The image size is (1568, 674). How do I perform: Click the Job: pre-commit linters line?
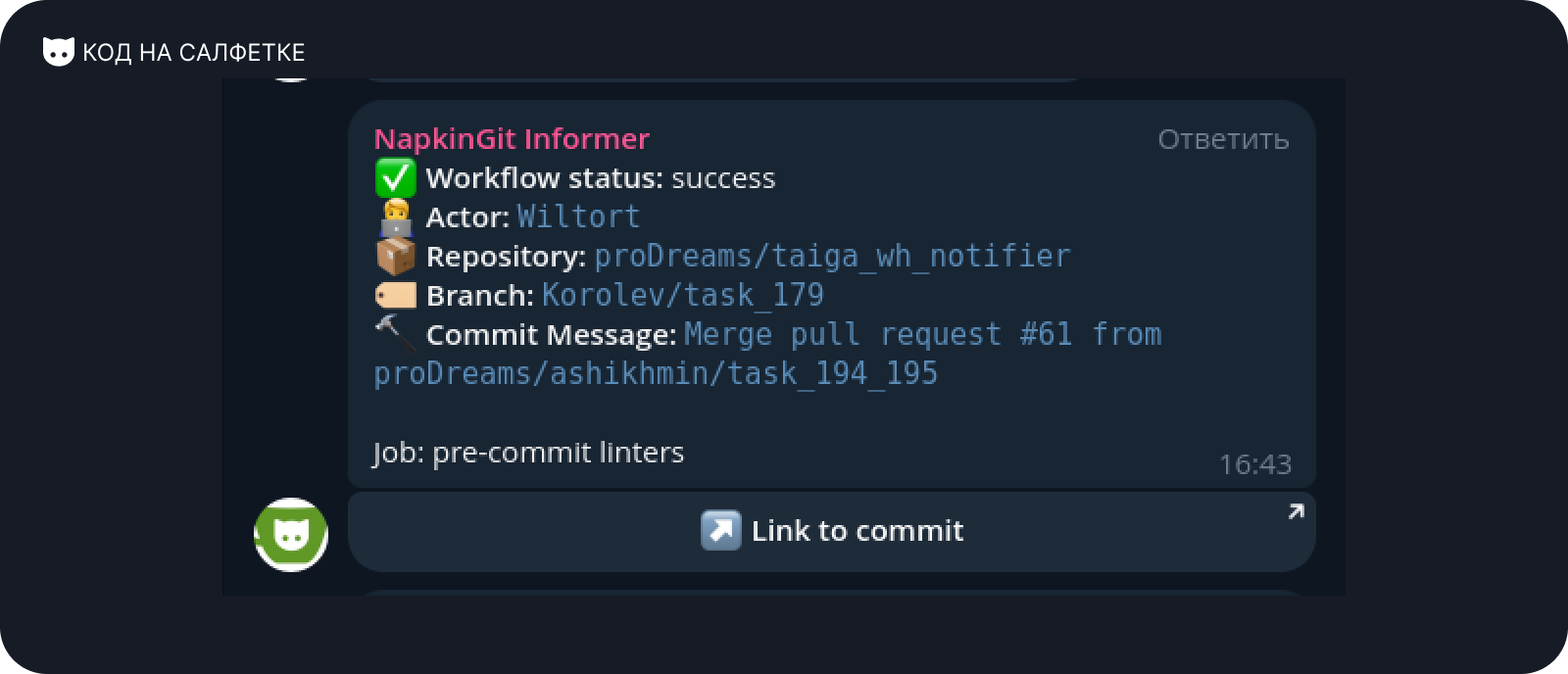[x=528, y=453]
